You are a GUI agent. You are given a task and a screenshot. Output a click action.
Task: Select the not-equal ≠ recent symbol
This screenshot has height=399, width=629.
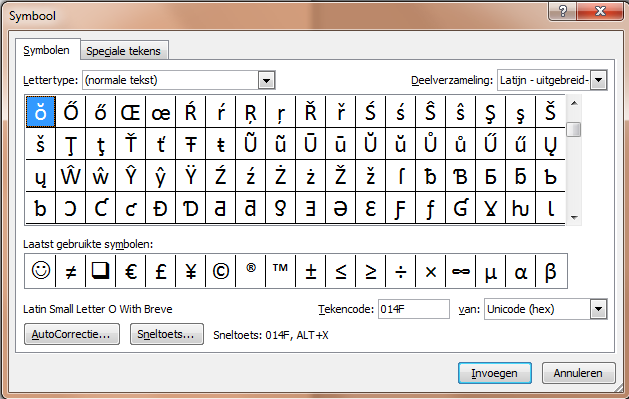pos(71,271)
